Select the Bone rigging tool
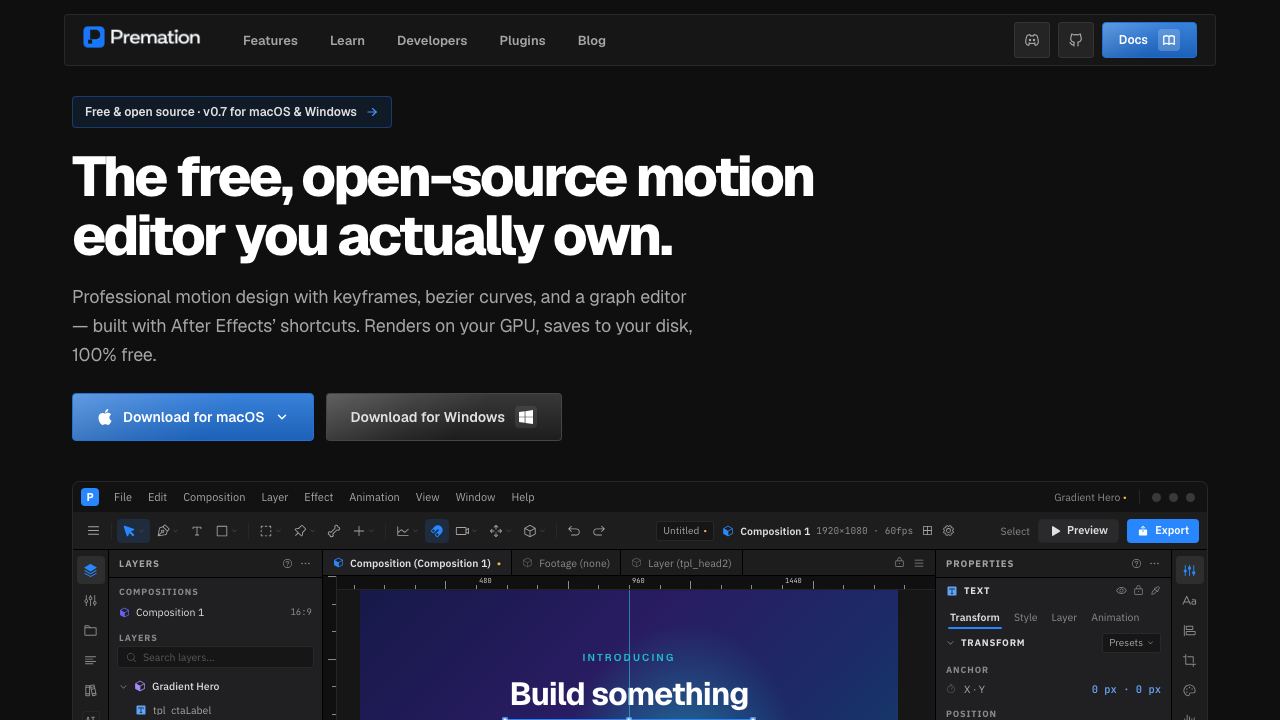The height and width of the screenshot is (720, 1280). (334, 531)
